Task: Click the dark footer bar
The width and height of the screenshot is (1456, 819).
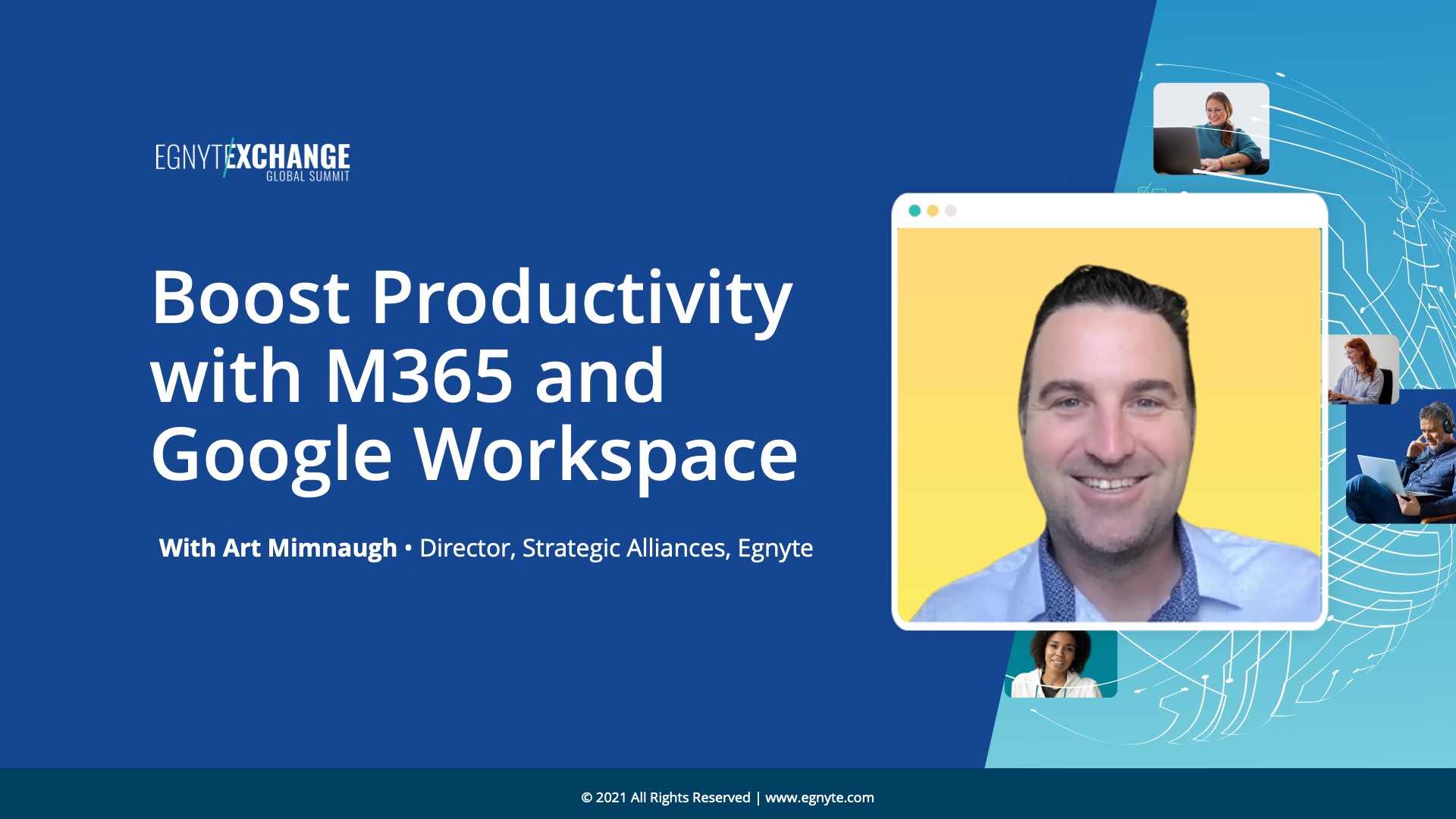Action: point(303,795)
